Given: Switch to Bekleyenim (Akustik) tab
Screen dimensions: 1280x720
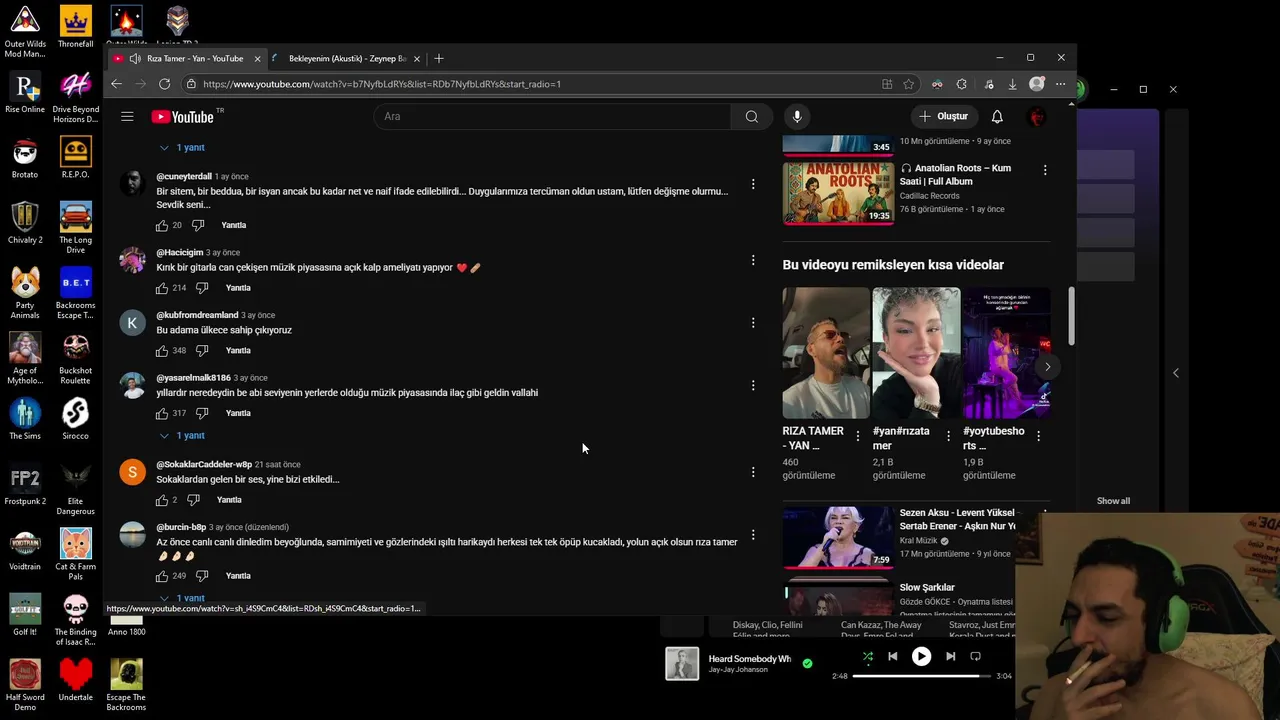Looking at the screenshot, I should point(346,58).
